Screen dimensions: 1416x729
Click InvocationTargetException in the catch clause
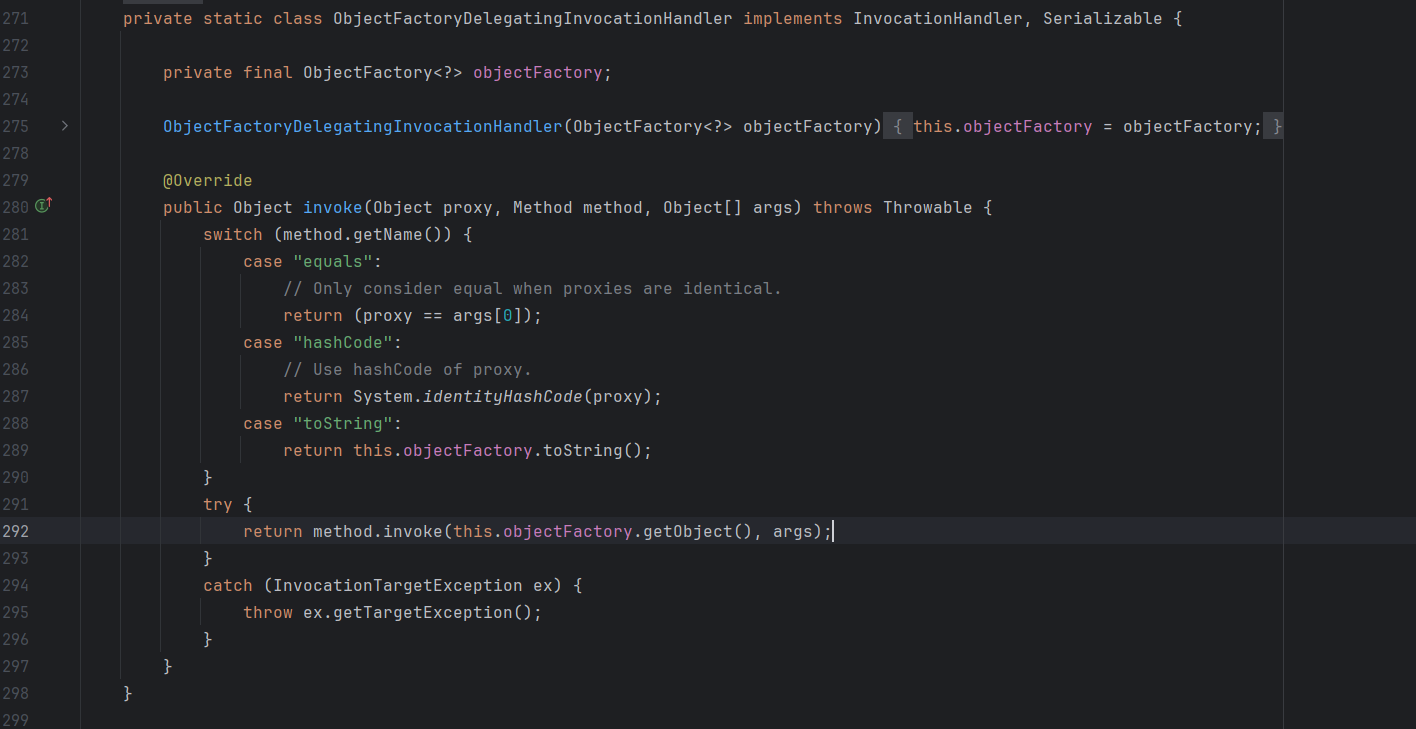pyautogui.click(x=397, y=586)
